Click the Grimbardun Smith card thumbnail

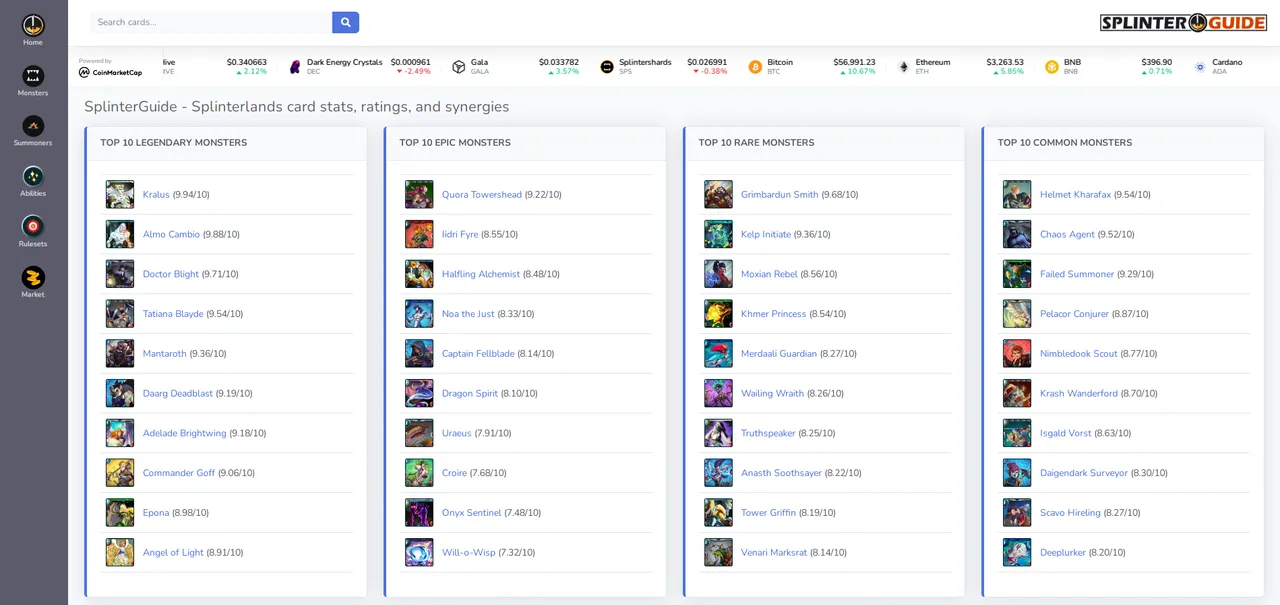pyautogui.click(x=718, y=195)
